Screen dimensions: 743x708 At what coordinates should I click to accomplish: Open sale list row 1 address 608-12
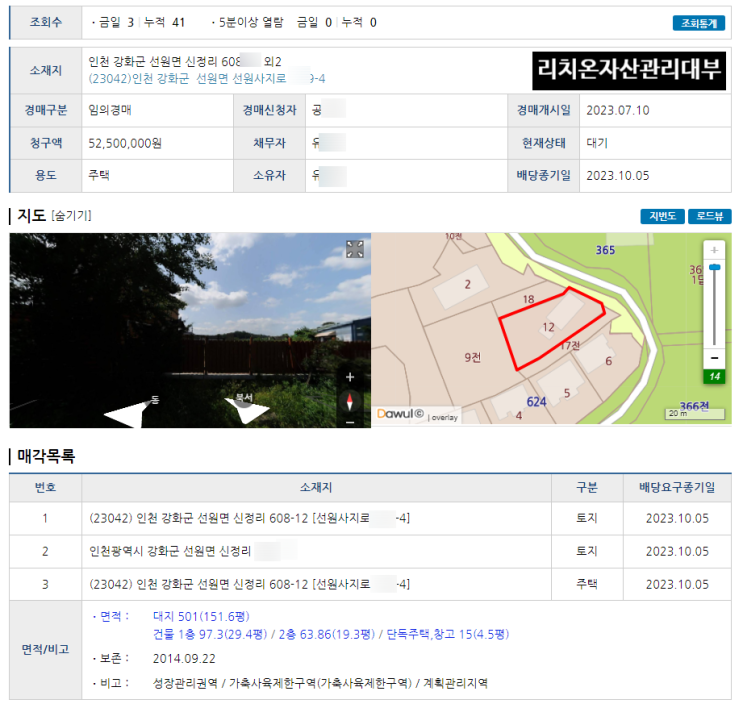pyautogui.click(x=249, y=518)
